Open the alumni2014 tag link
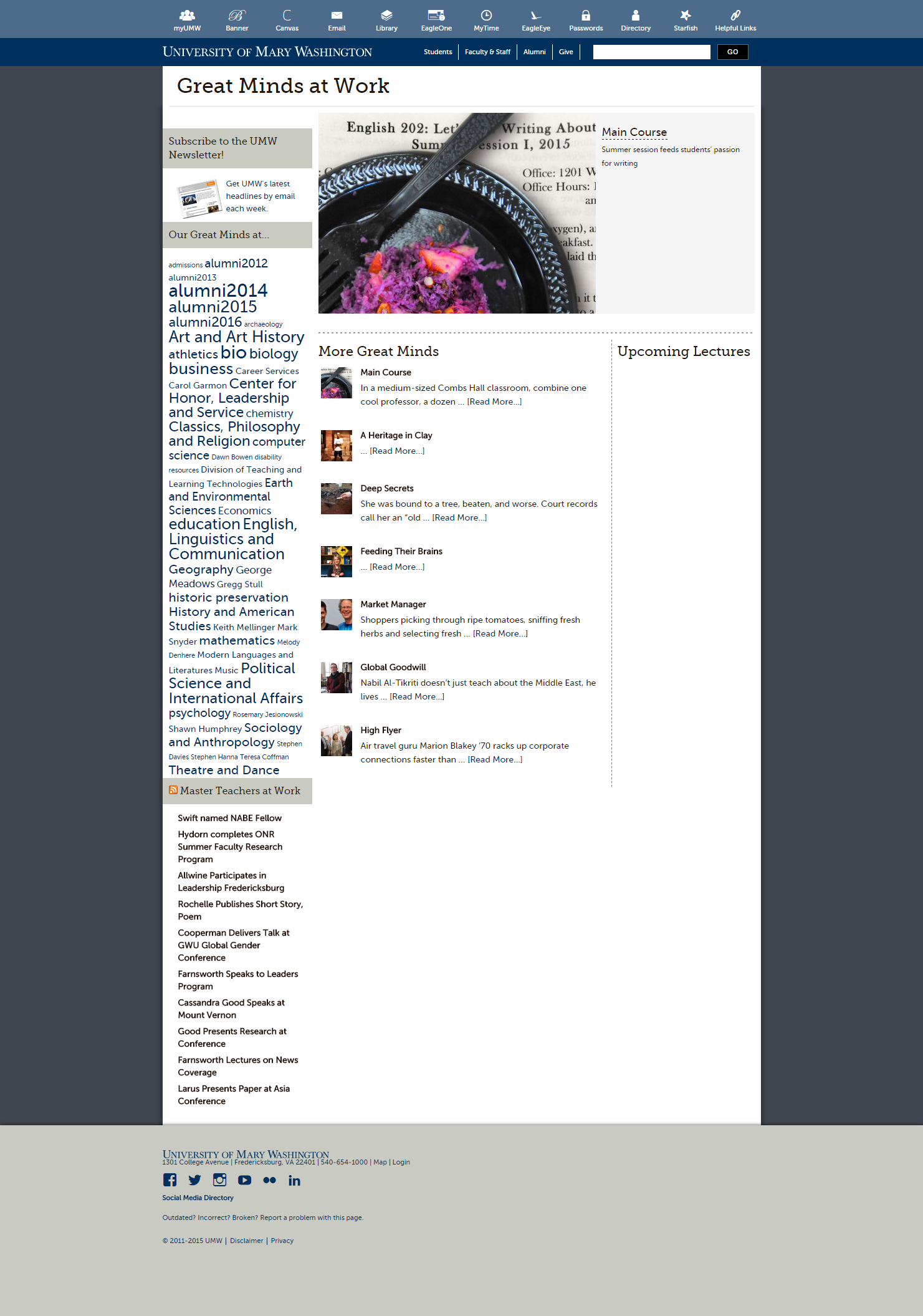Image resolution: width=923 pixels, height=1316 pixels. pos(218,291)
